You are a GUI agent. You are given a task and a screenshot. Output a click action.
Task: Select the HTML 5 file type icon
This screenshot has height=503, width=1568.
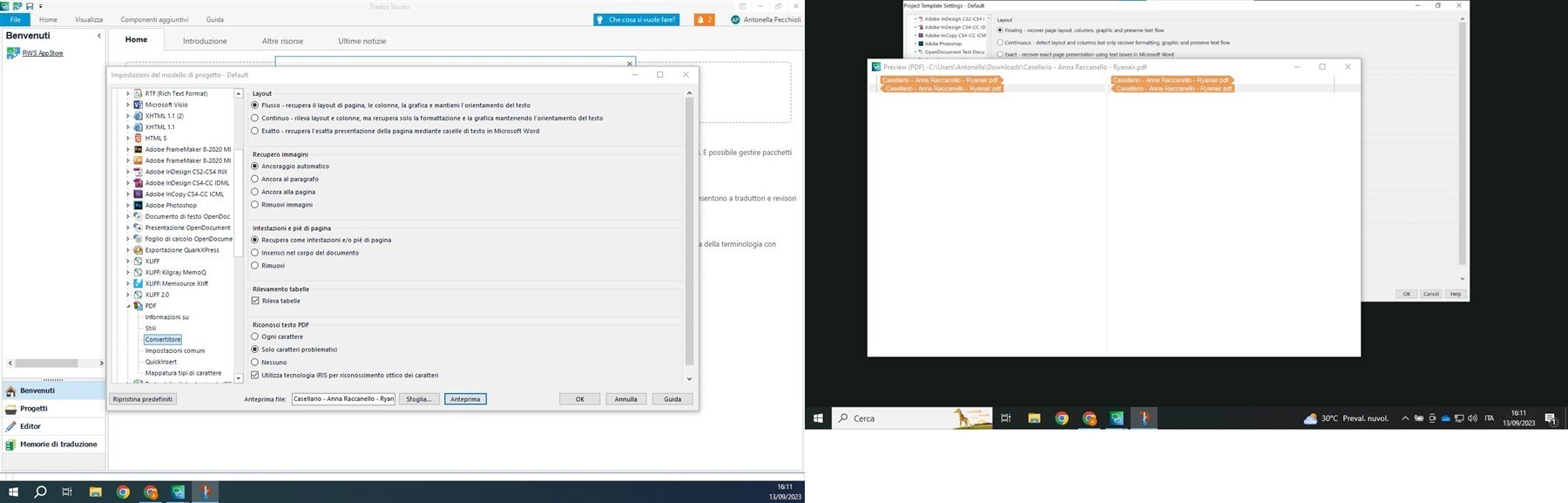pyautogui.click(x=138, y=138)
